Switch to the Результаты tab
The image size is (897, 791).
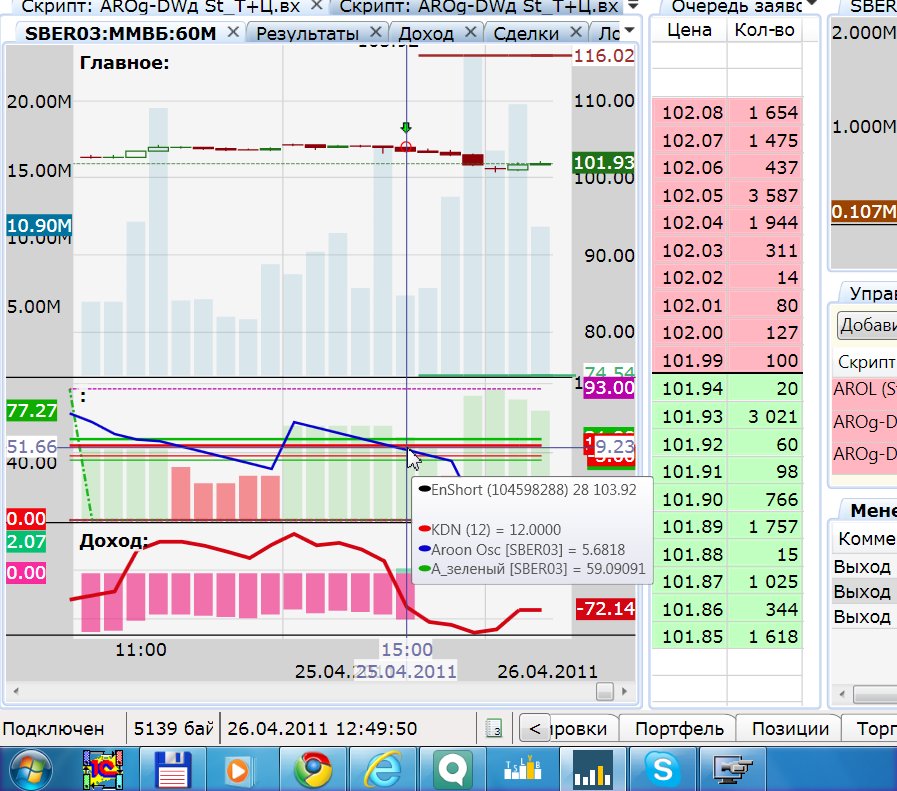pyautogui.click(x=307, y=33)
